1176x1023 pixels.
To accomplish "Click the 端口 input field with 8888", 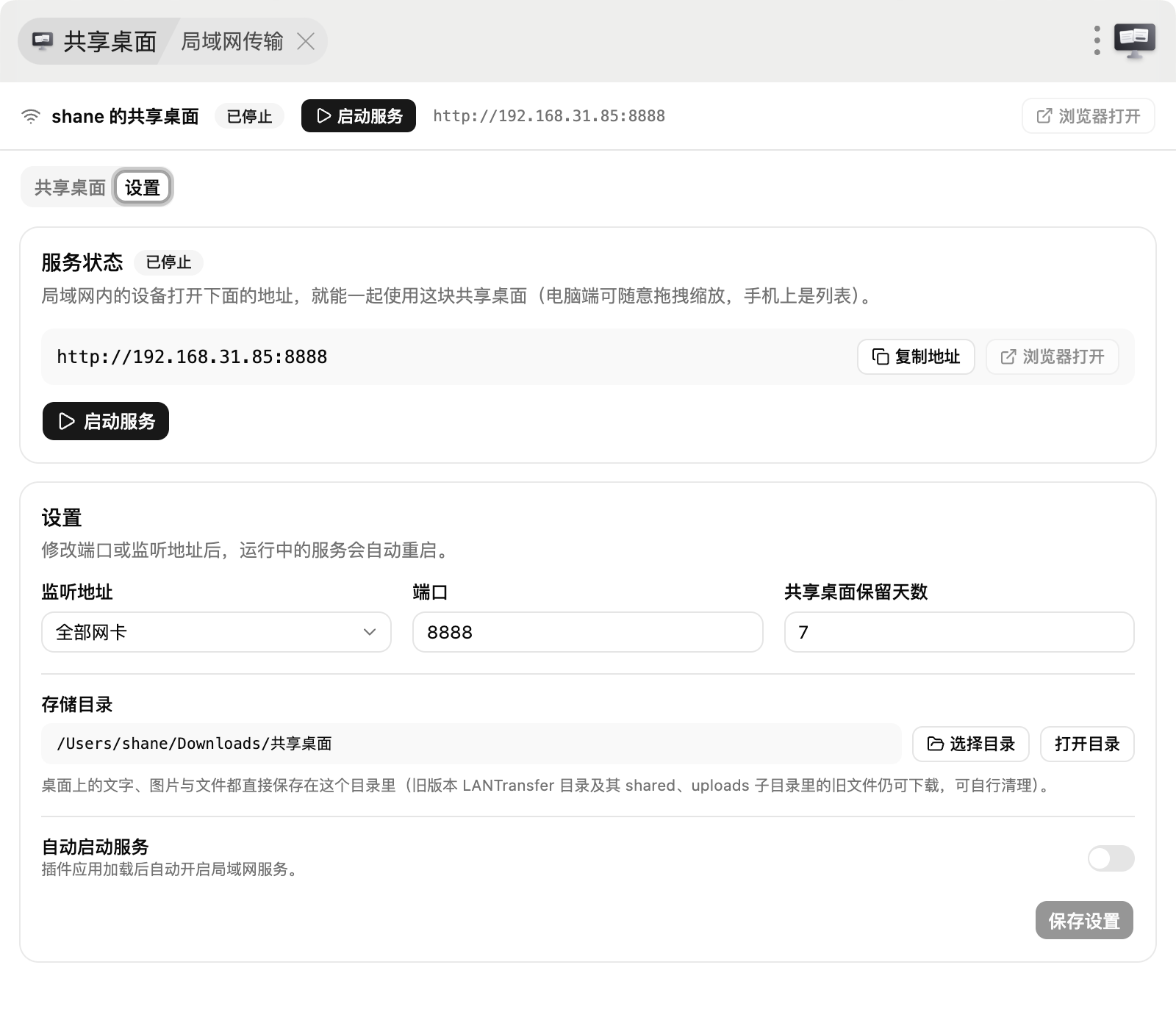I will 587,632.
